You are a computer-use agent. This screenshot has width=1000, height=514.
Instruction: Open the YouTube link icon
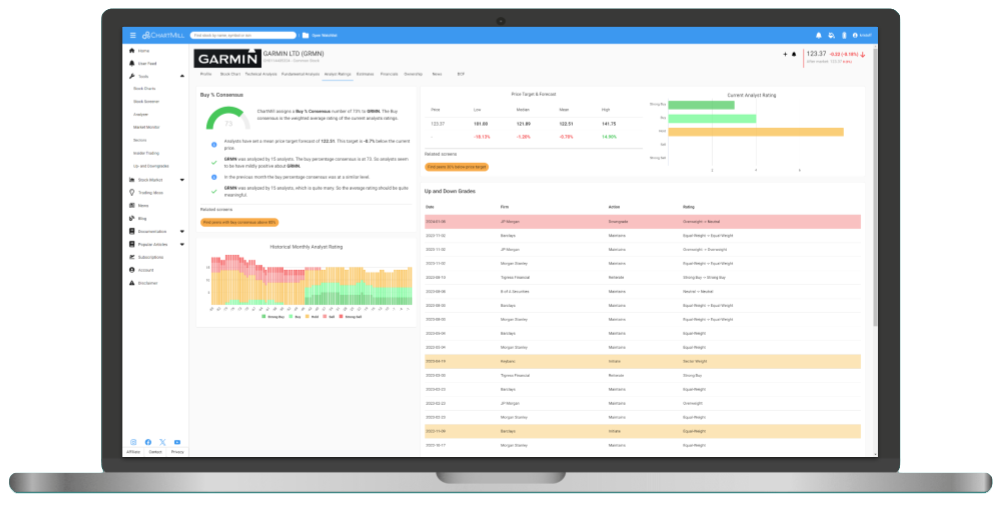tap(177, 442)
